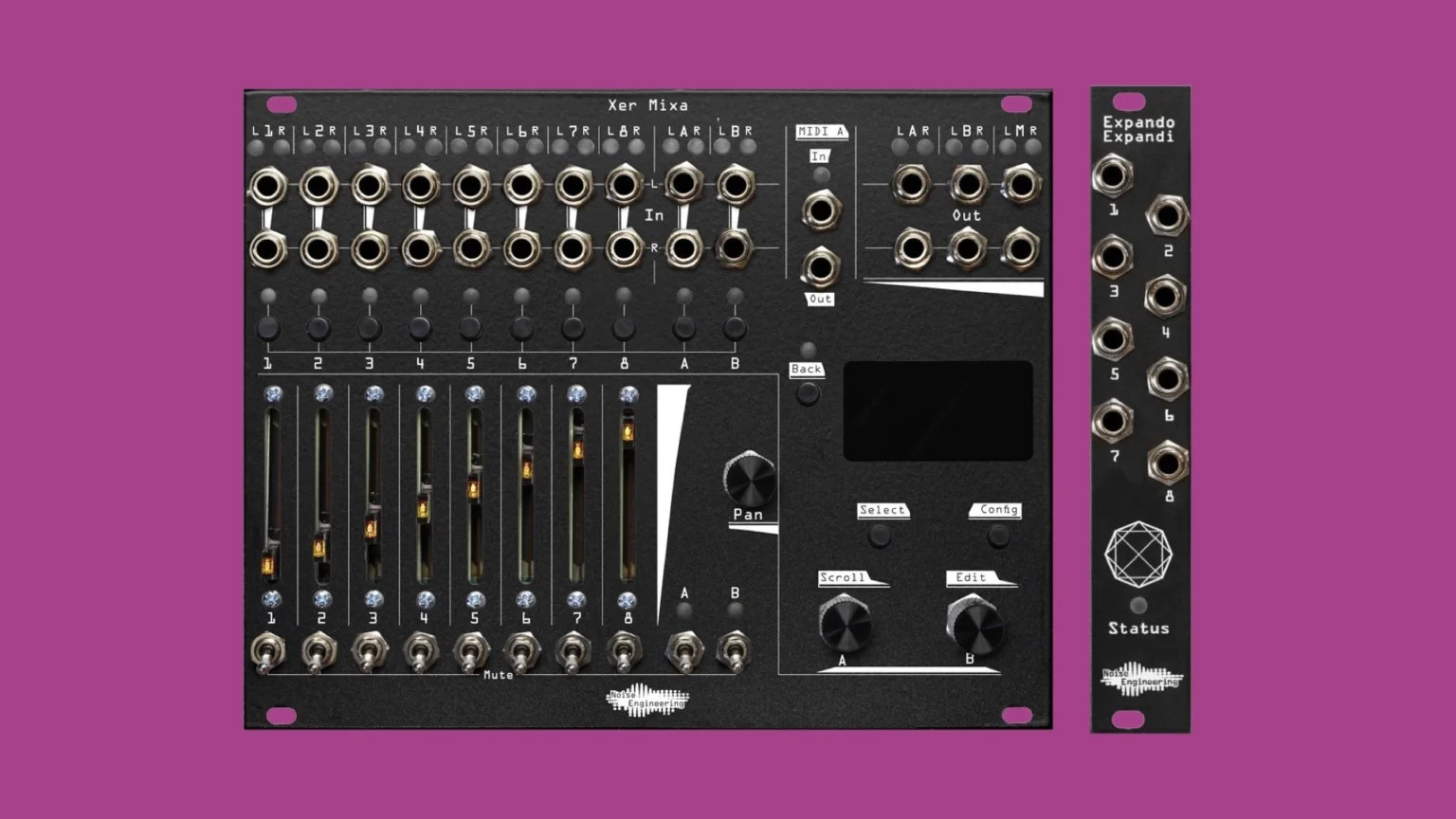
Task: Click Expando Expandi jack 4
Action: [x=1167, y=298]
